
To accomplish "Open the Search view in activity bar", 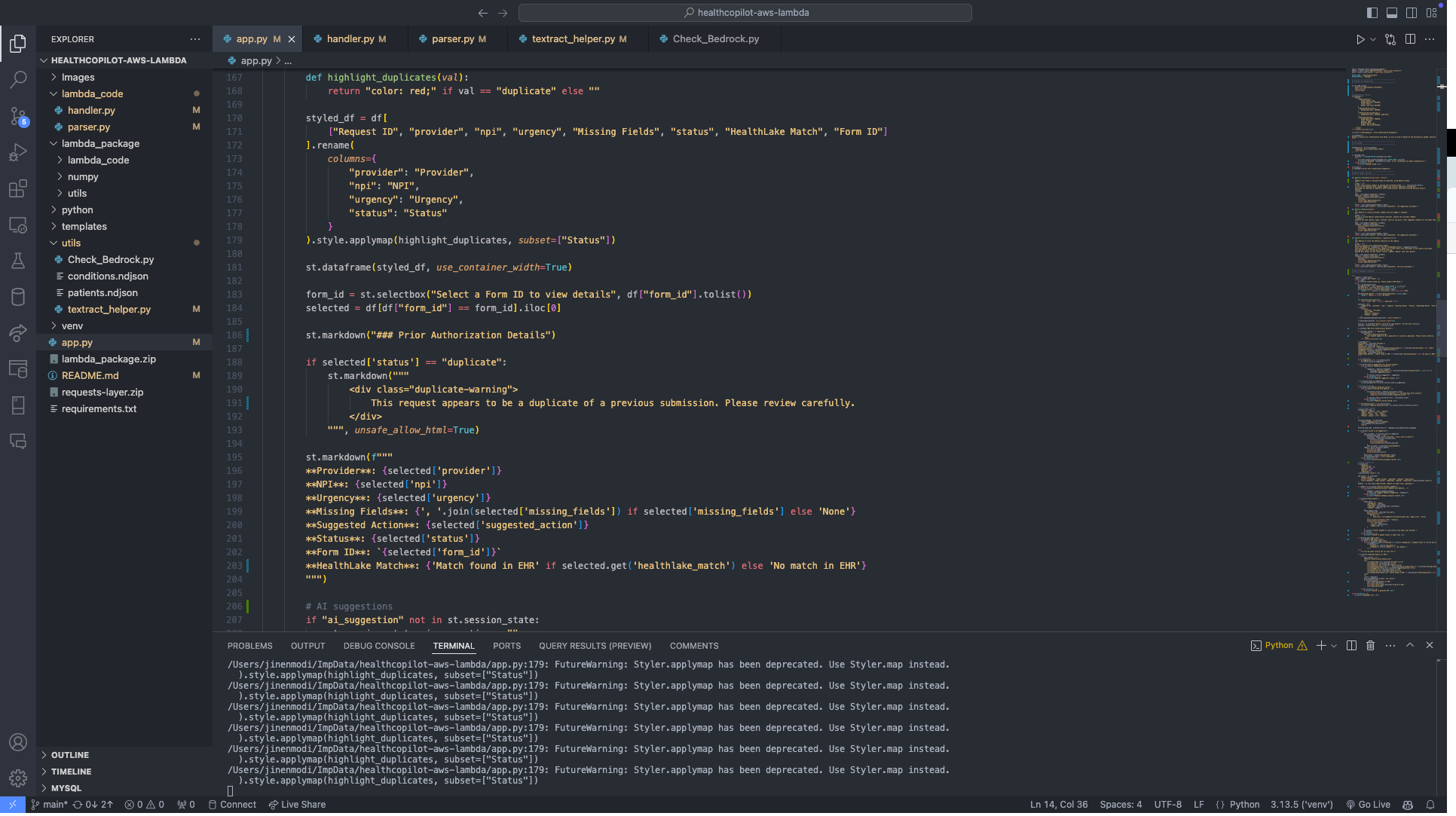I will pyautogui.click(x=18, y=79).
